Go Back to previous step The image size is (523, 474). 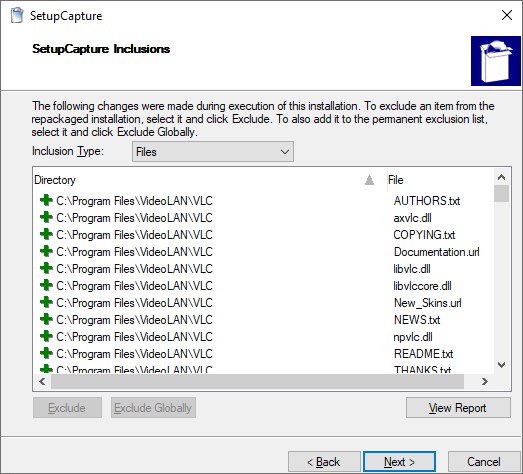324,462
